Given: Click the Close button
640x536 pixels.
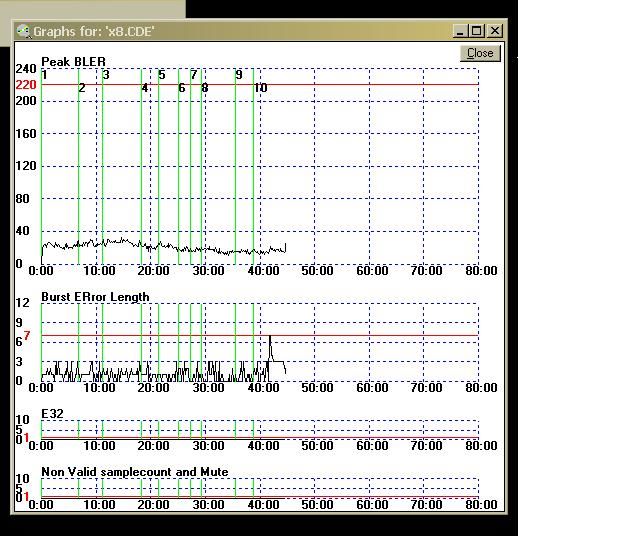Looking at the screenshot, I should click(x=480, y=53).
